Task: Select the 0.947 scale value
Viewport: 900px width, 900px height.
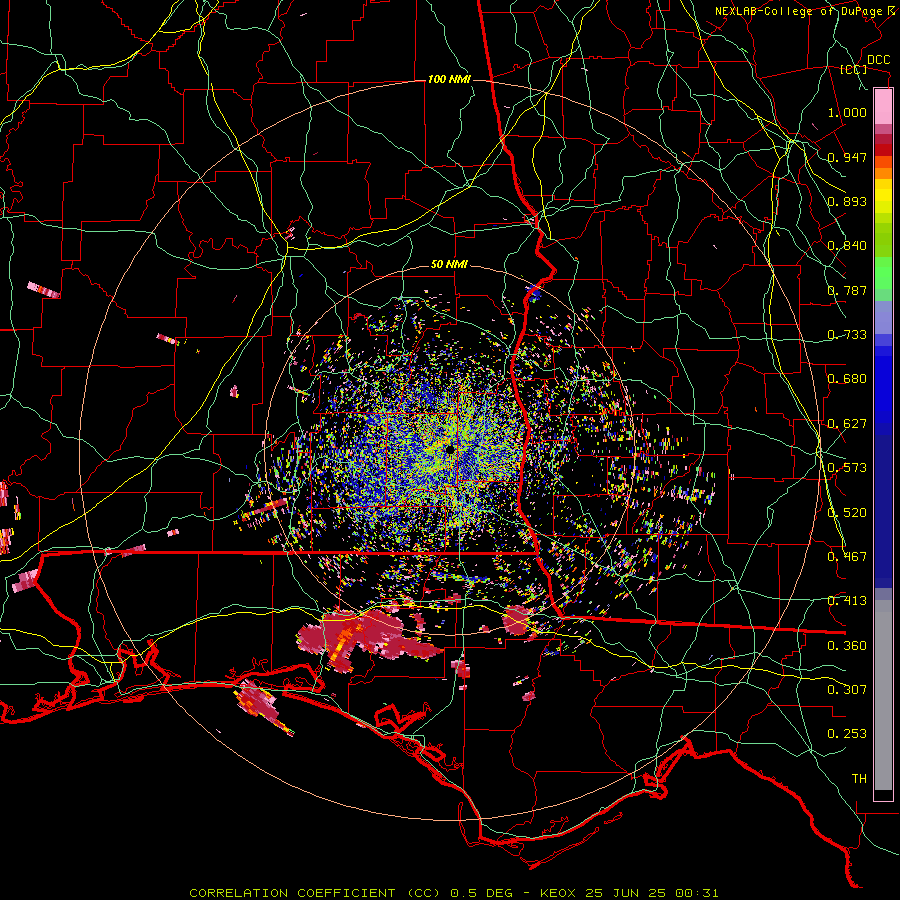Action: [847, 157]
